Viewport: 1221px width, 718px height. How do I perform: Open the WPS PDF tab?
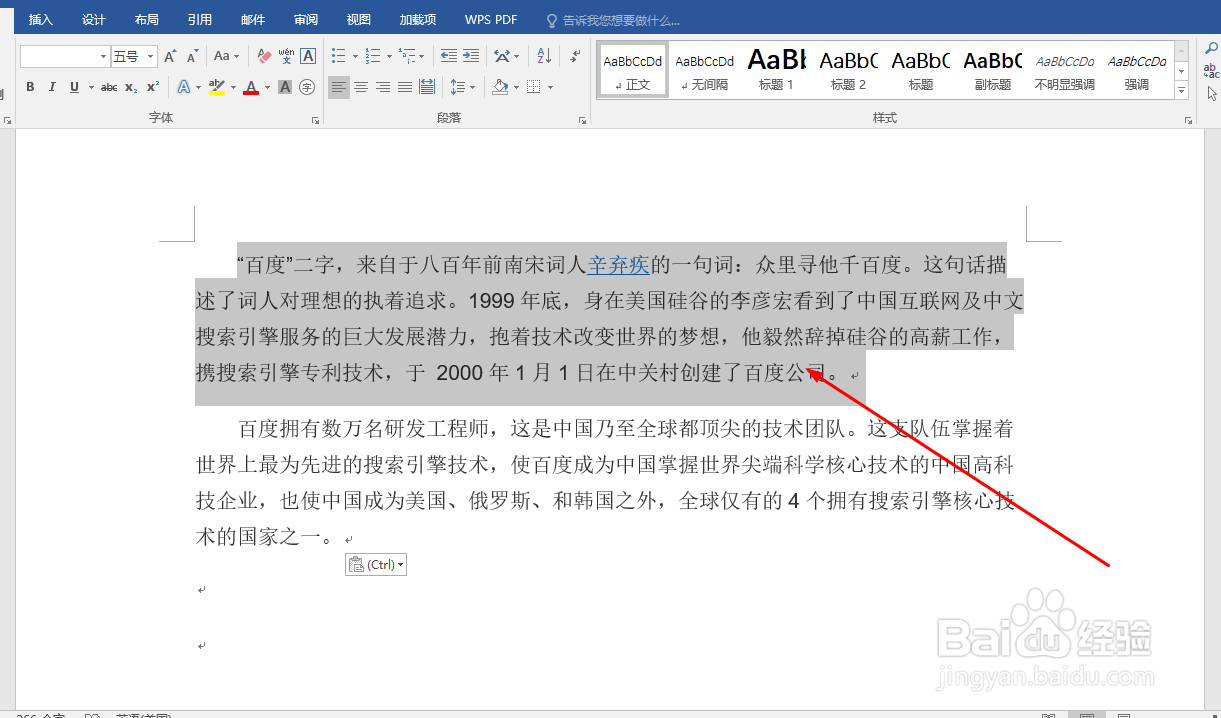tap(491, 20)
